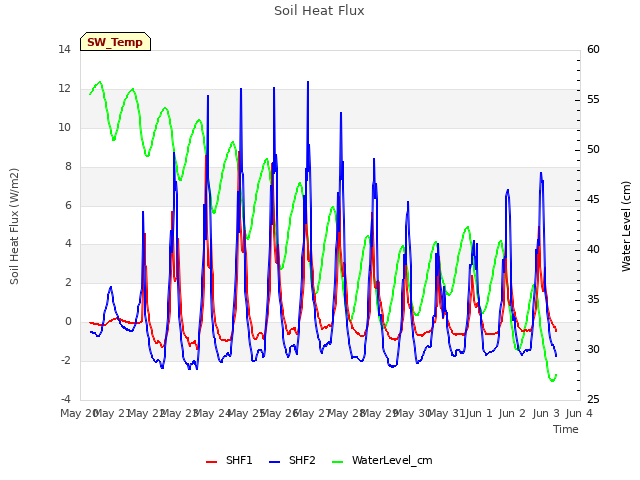Click the Jun 1 date tick label
This screenshot has height=480, width=640.
pos(479,413)
